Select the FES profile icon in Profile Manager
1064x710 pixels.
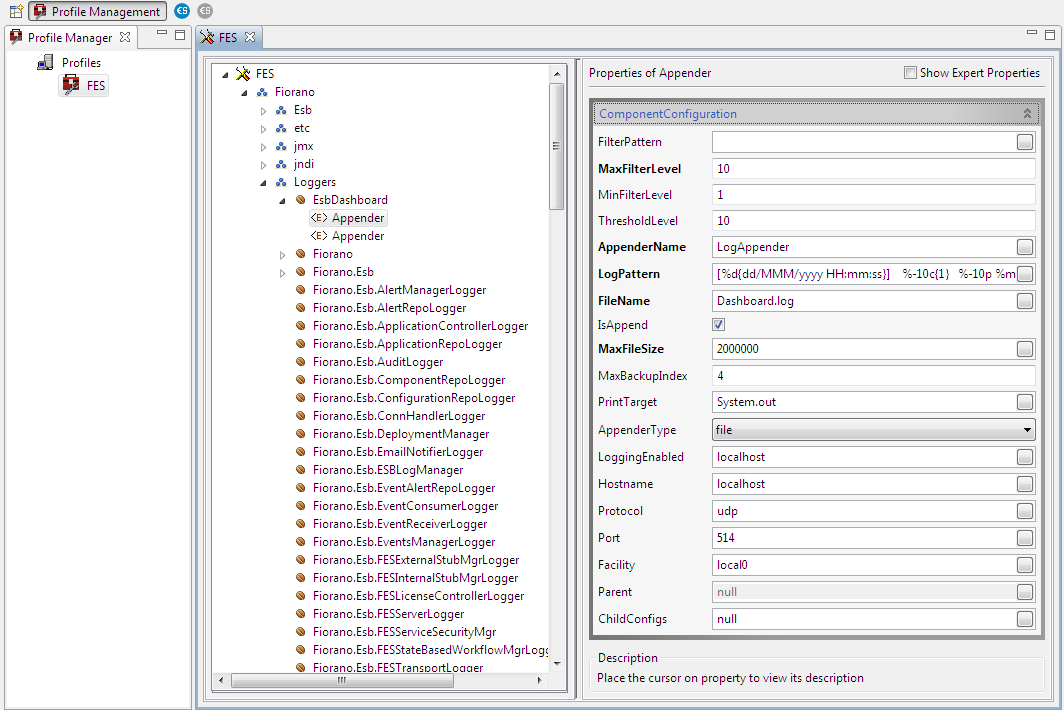pyautogui.click(x=71, y=86)
